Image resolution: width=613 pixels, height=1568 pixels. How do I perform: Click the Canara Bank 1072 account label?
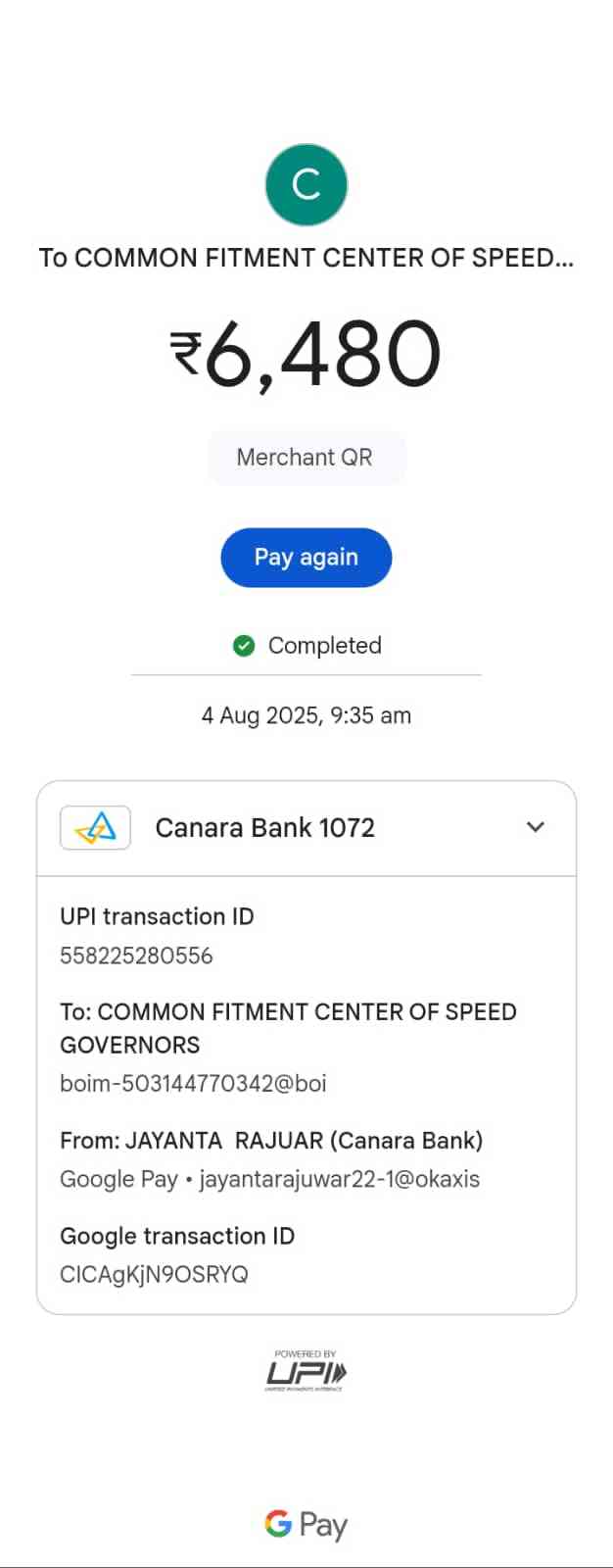coord(264,828)
